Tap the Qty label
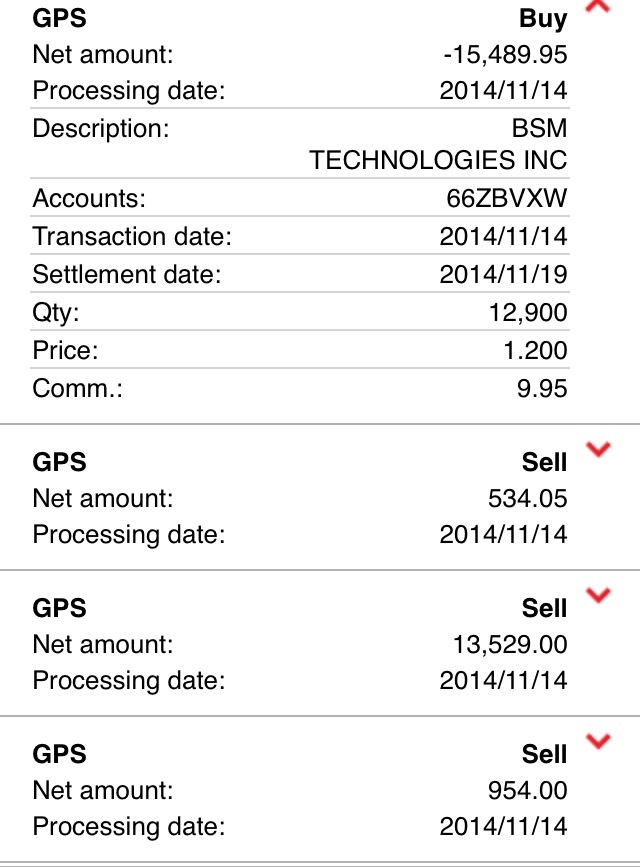The image size is (640, 867). (56, 313)
